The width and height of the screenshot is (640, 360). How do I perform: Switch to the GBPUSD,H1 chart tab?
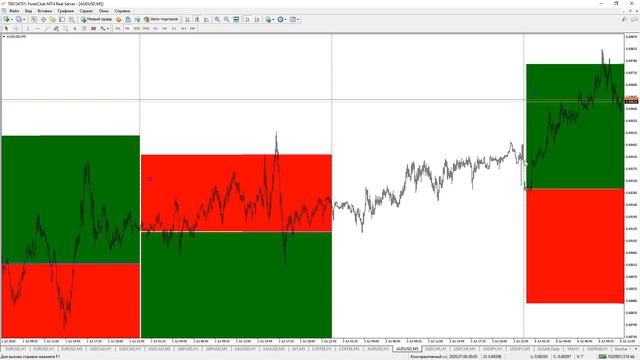(187, 349)
